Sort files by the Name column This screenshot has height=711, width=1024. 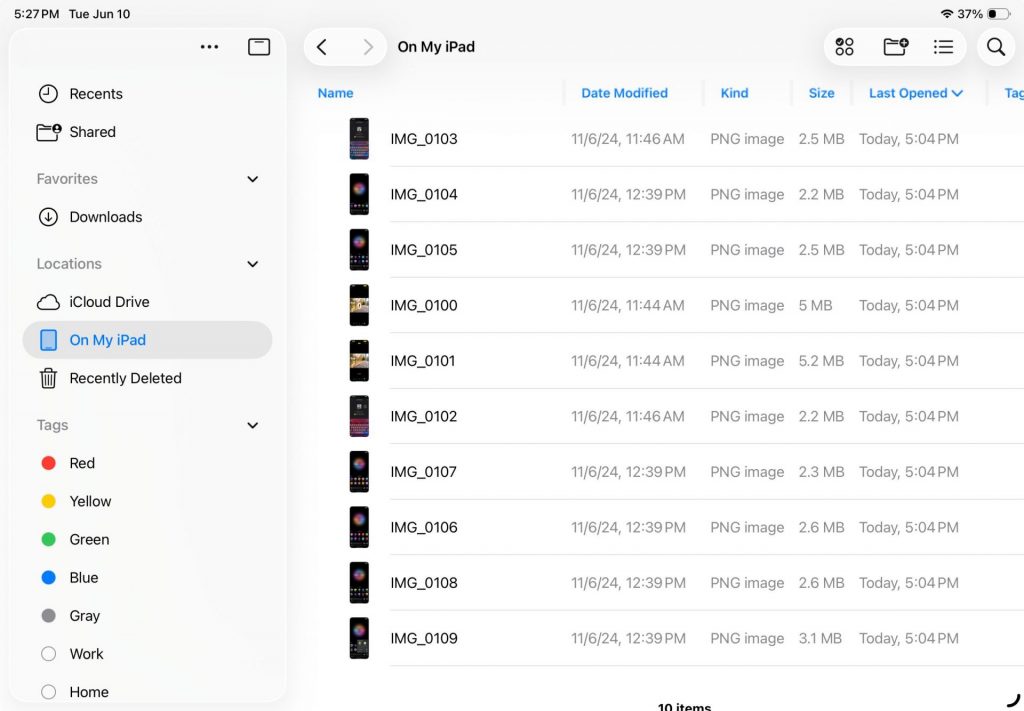point(335,93)
